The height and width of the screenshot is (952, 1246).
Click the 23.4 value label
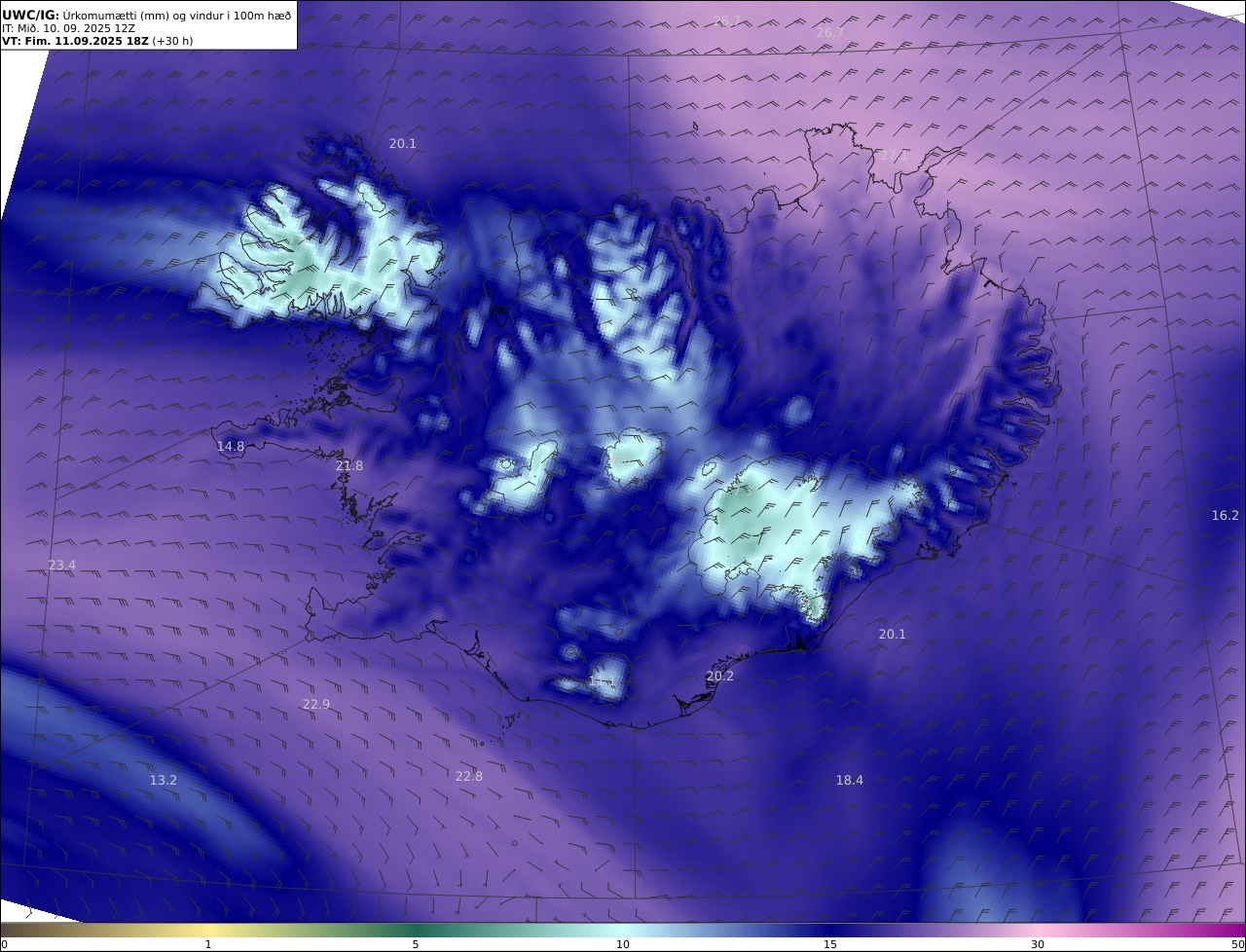(62, 565)
